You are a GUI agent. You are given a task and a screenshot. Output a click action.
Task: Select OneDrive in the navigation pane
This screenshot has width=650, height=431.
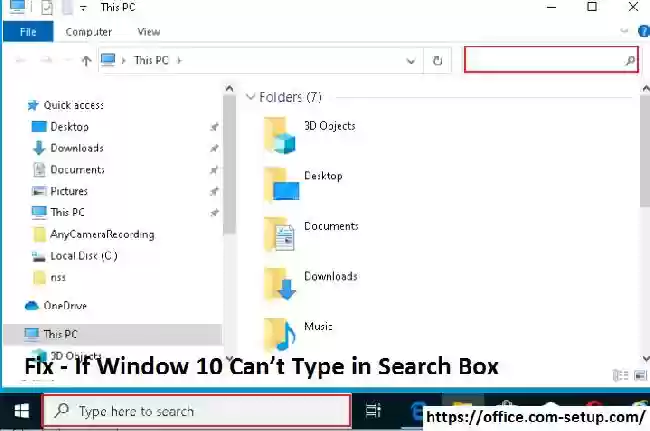pos(65,305)
